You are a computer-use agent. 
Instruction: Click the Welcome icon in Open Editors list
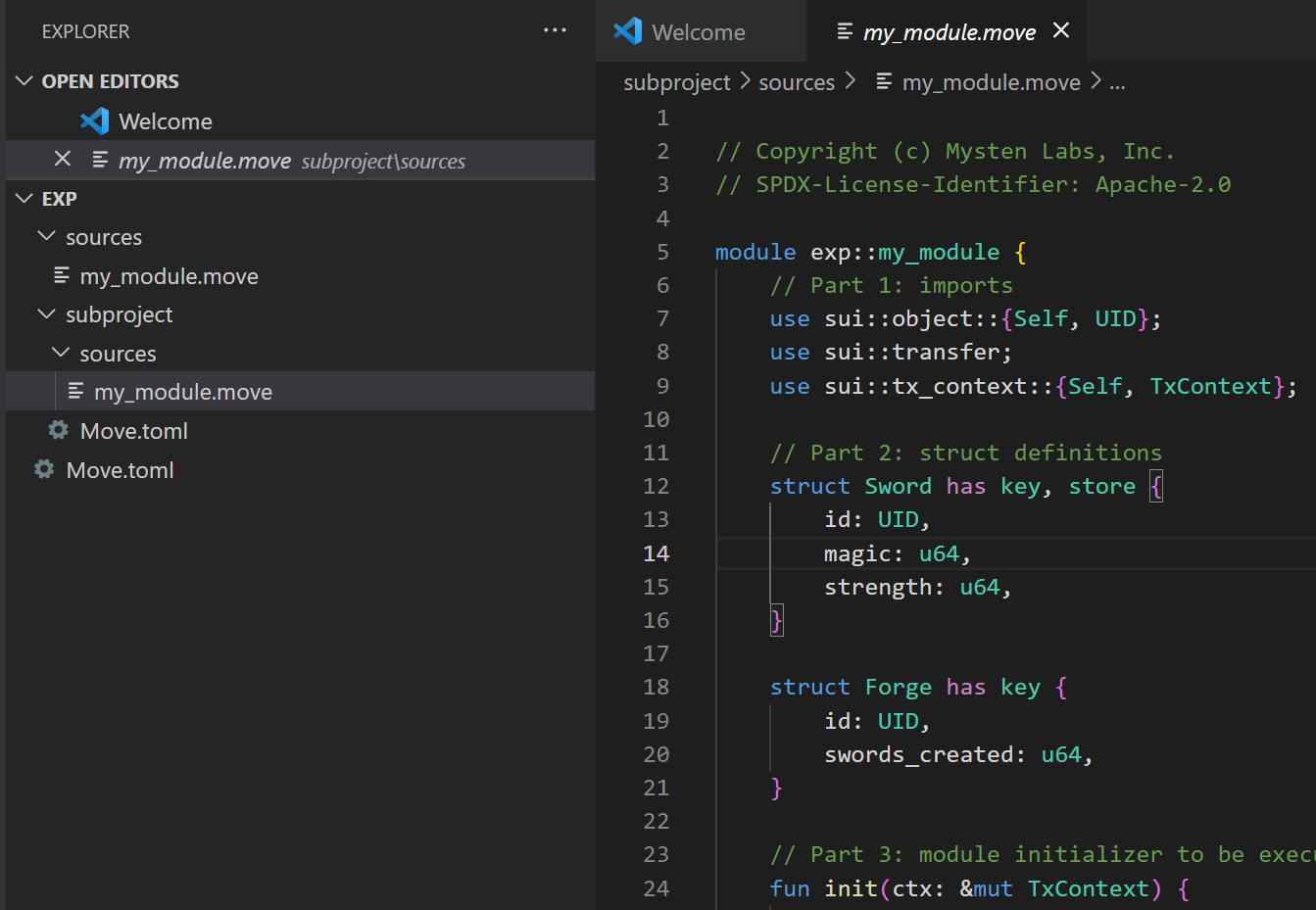[95, 120]
